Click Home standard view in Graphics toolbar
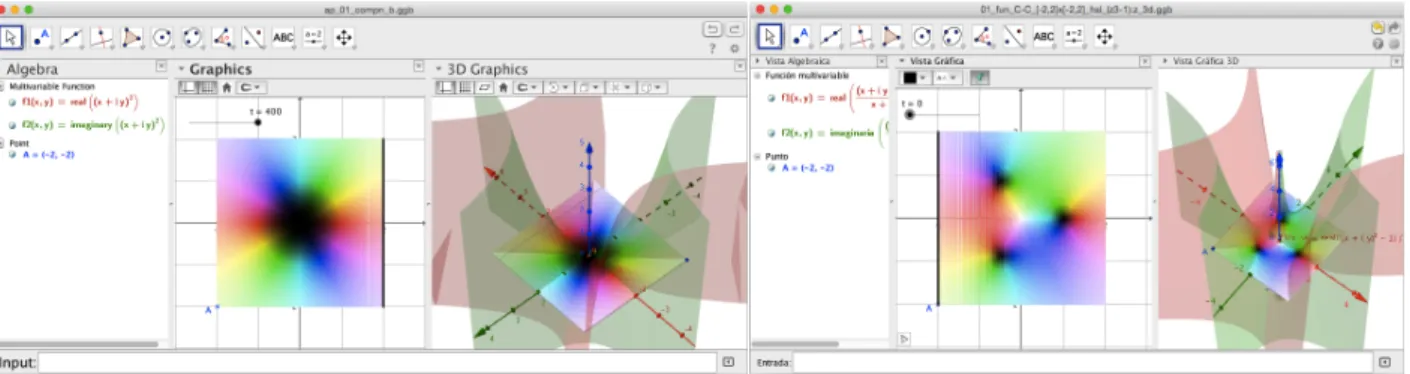Screen dimensions: 1410x374 [227, 87]
